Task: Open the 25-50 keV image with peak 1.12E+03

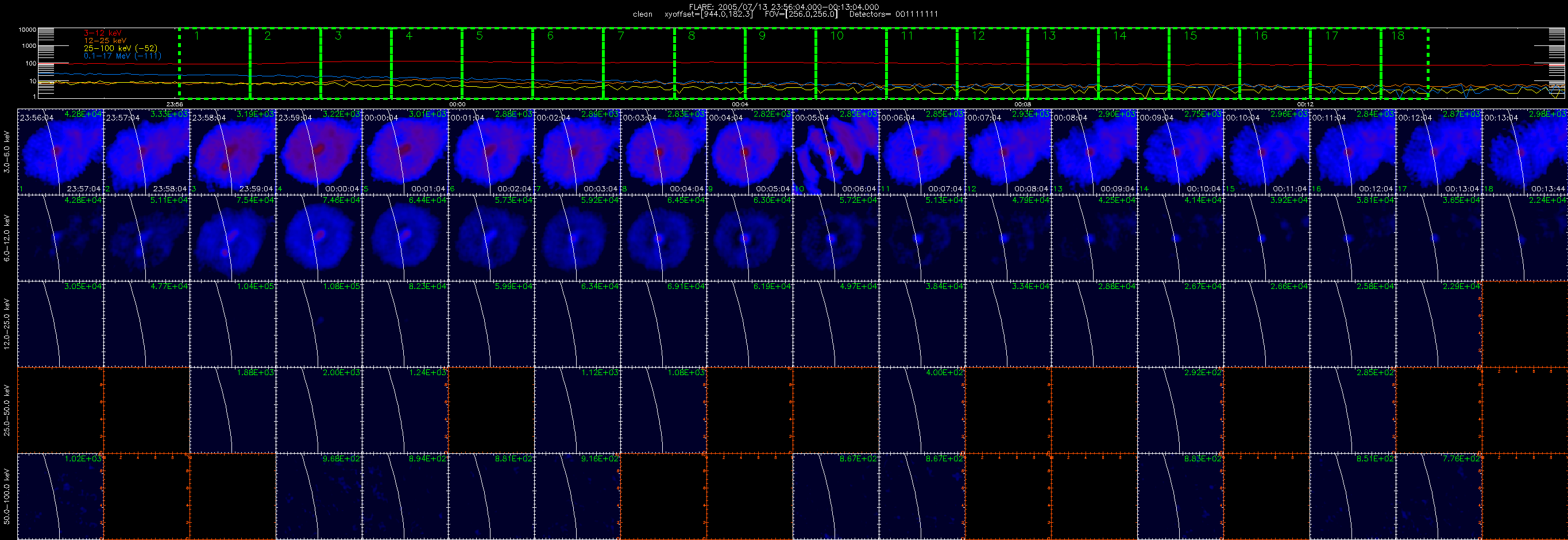Action: pos(577,410)
